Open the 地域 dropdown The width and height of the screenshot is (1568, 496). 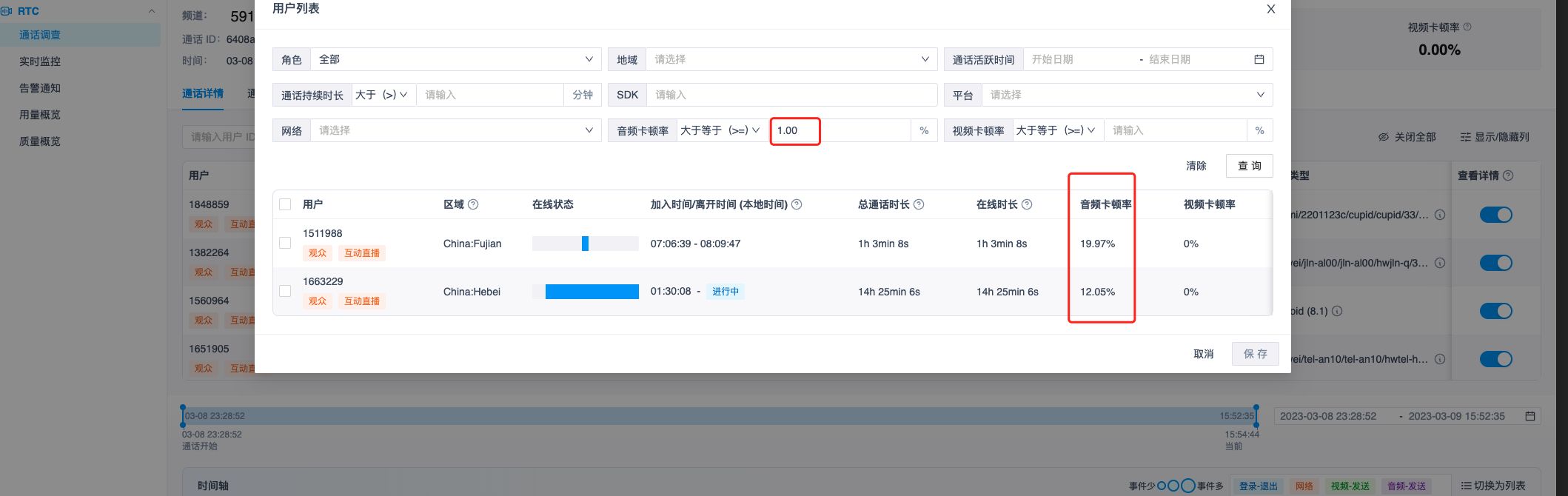click(x=791, y=59)
